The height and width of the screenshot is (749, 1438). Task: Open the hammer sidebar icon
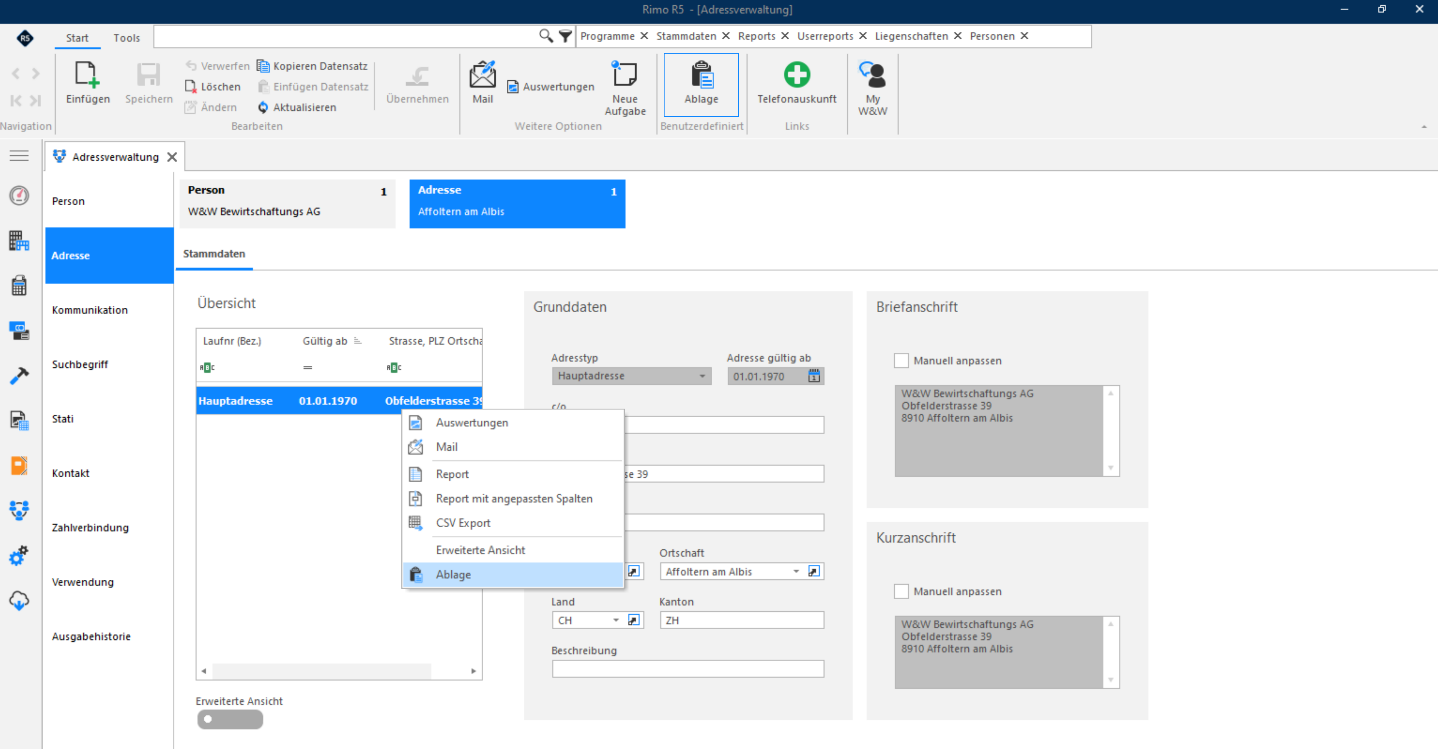19,375
